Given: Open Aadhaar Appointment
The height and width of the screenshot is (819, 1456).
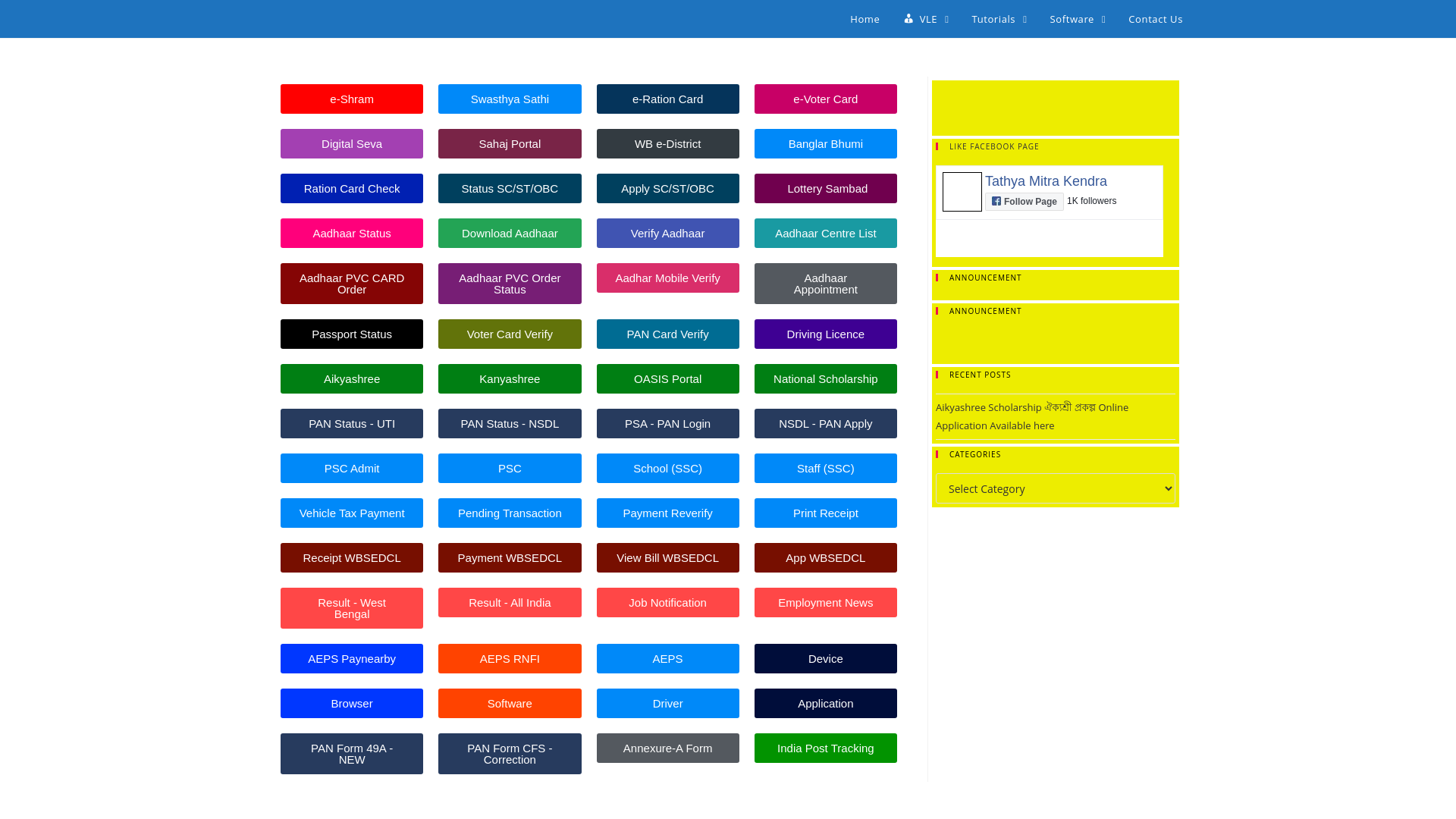Looking at the screenshot, I should [x=825, y=284].
